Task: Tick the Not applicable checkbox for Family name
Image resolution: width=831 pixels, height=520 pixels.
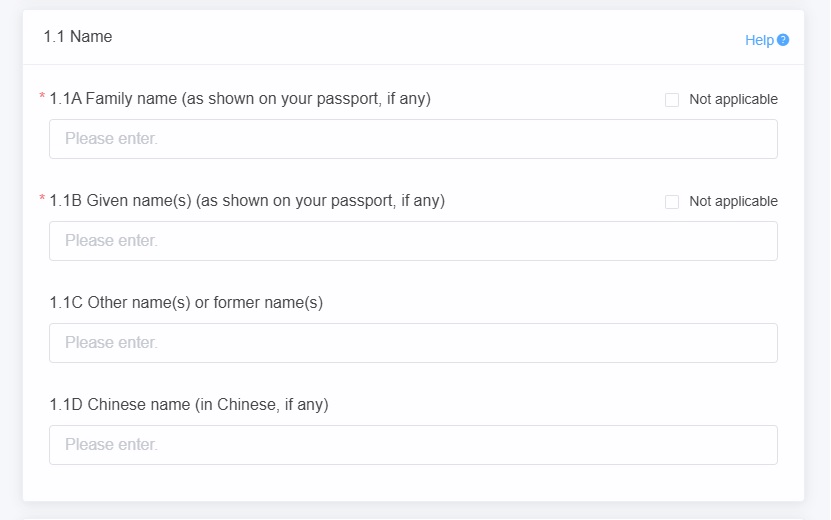Action: click(672, 100)
